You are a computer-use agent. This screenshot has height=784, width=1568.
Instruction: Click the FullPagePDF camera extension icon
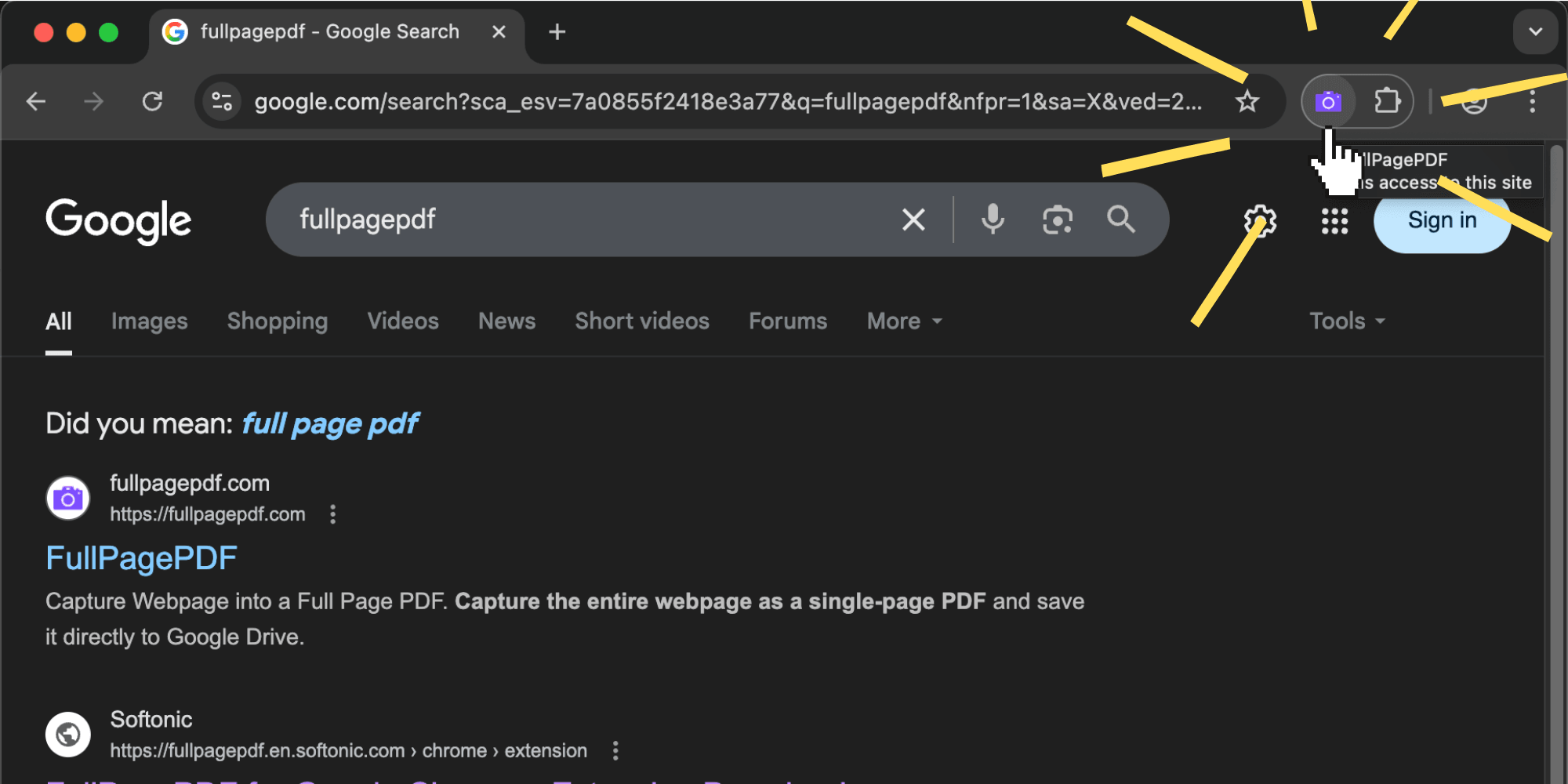[x=1328, y=101]
